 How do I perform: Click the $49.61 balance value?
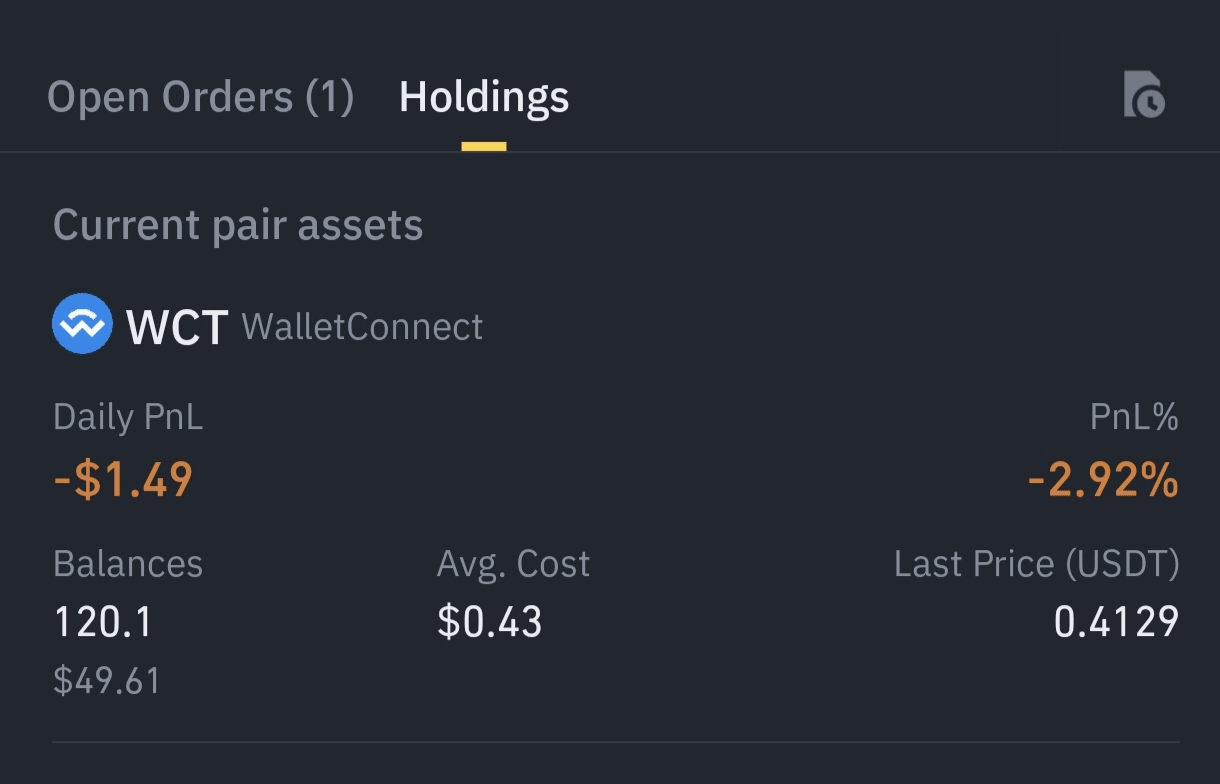coord(107,681)
